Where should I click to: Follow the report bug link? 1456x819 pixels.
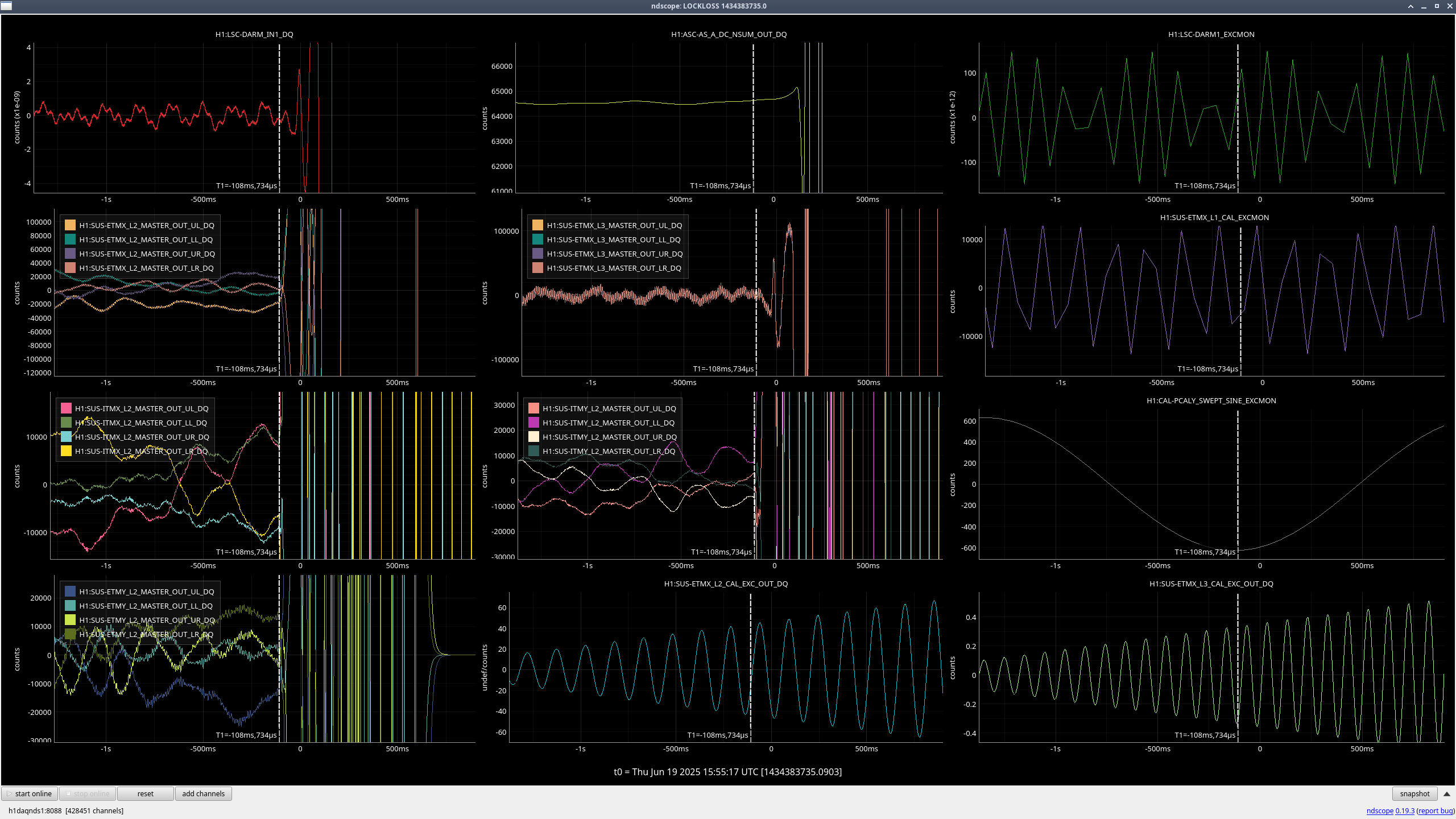[x=1436, y=810]
